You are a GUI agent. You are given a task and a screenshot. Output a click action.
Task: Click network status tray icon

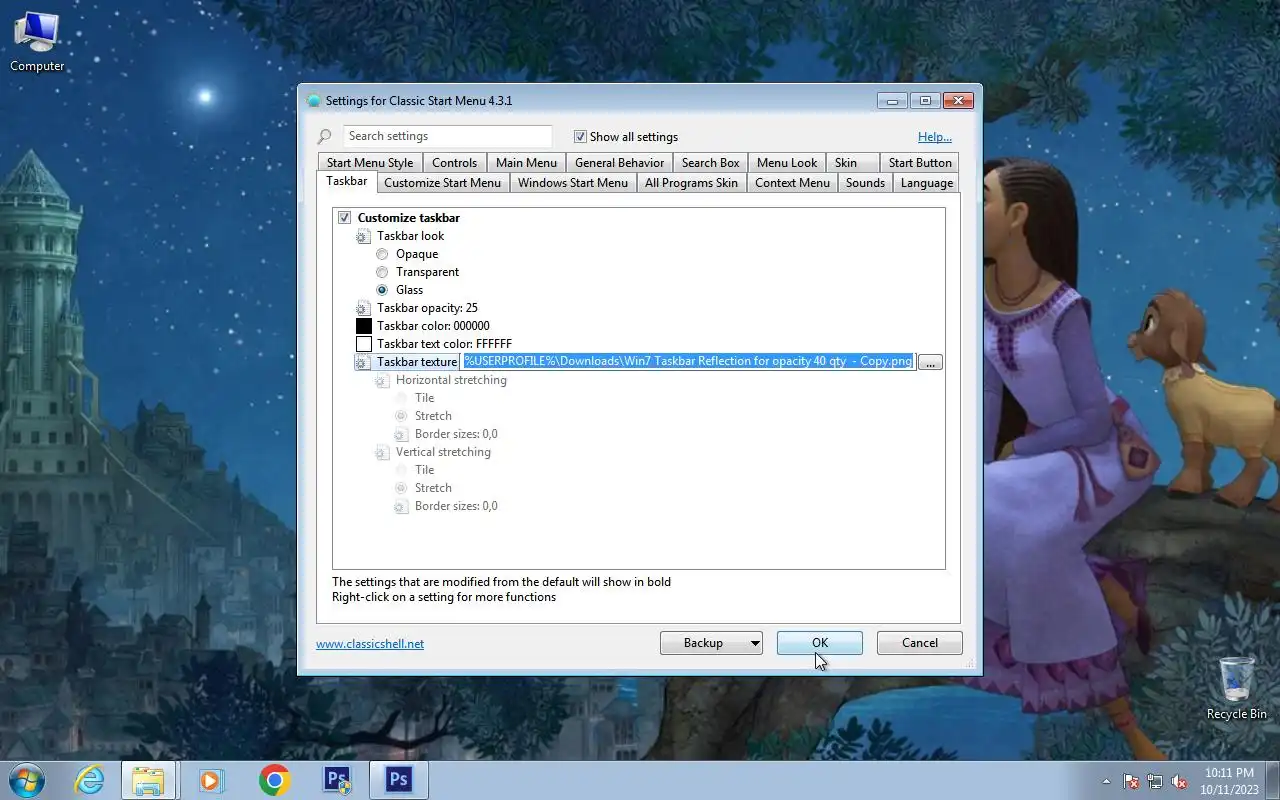[1155, 781]
